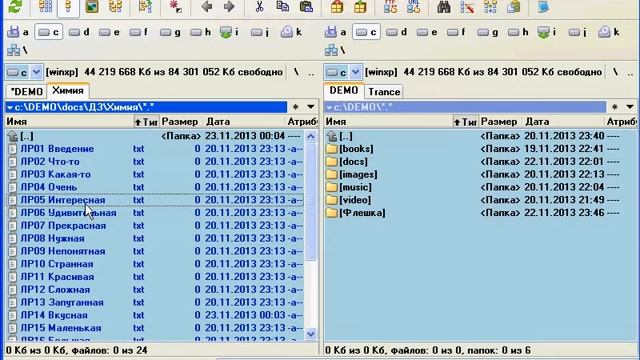Click the copy names folder toolbar icon
640x360 pixels.
[513, 7]
